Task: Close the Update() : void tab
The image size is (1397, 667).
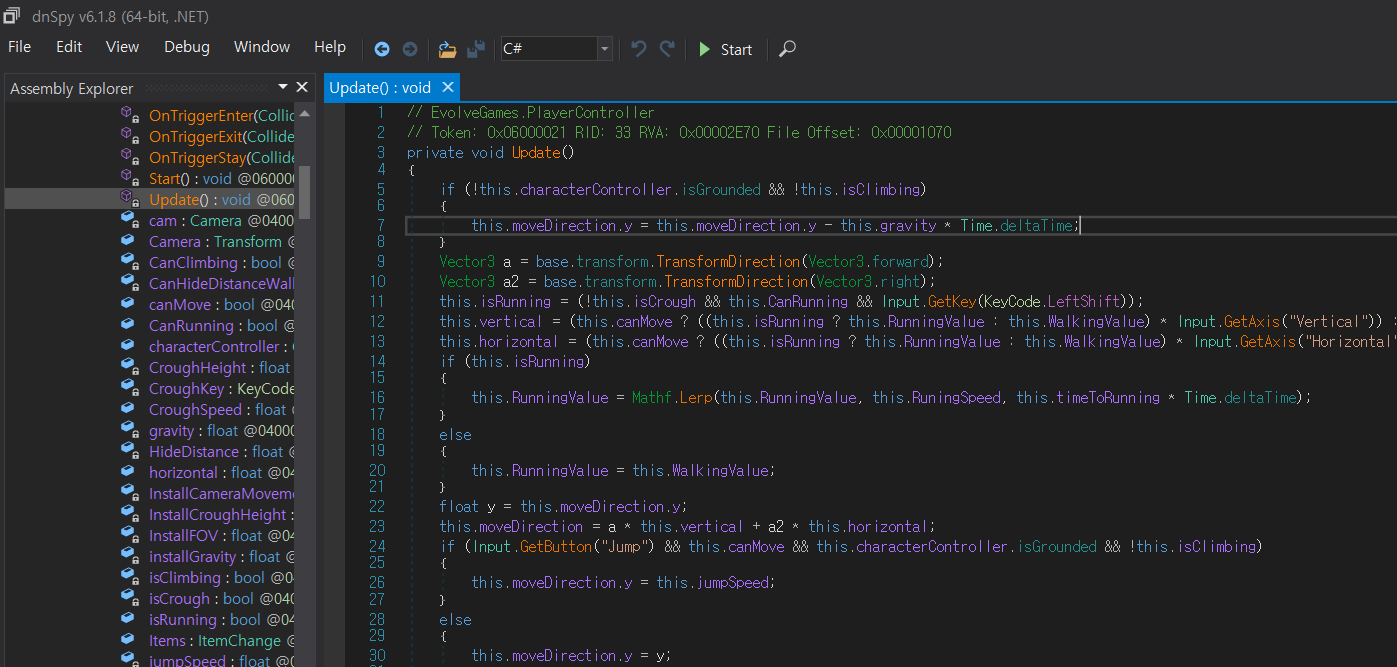Action: point(447,88)
